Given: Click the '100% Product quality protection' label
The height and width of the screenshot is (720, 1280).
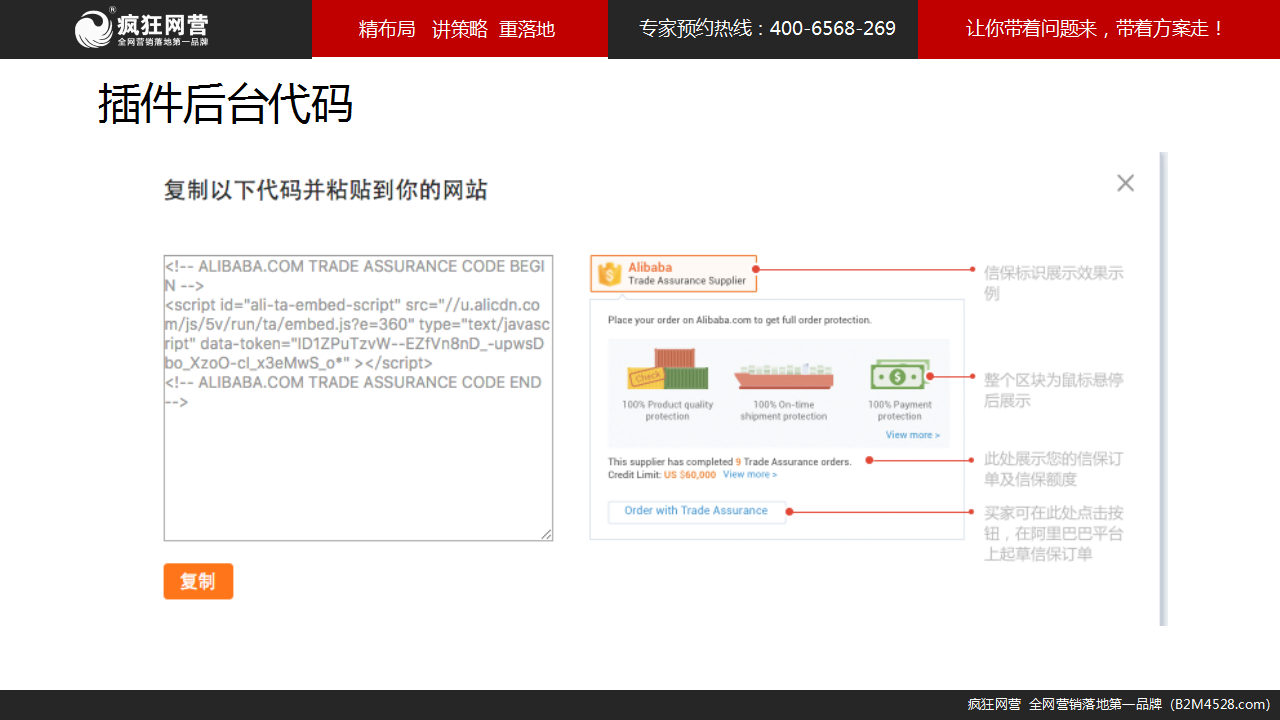Looking at the screenshot, I should click(667, 410).
